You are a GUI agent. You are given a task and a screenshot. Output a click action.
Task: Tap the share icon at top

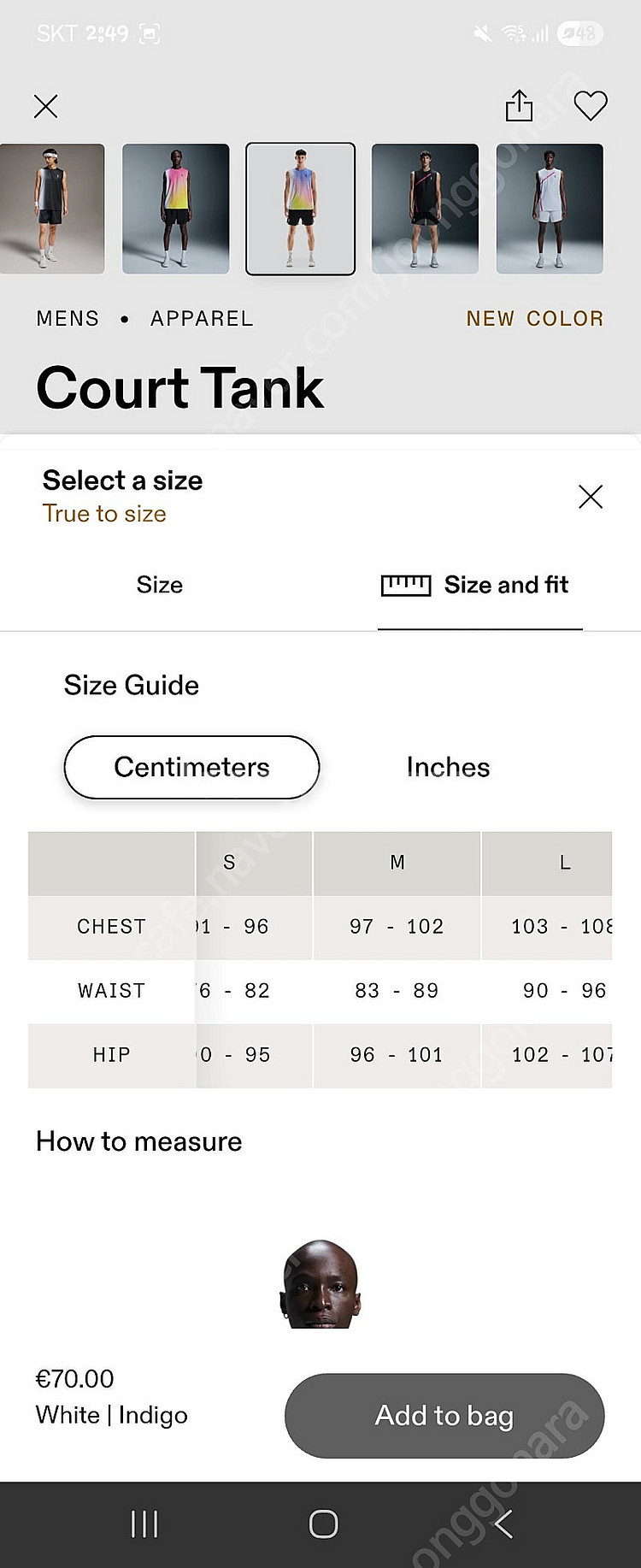[x=519, y=106]
